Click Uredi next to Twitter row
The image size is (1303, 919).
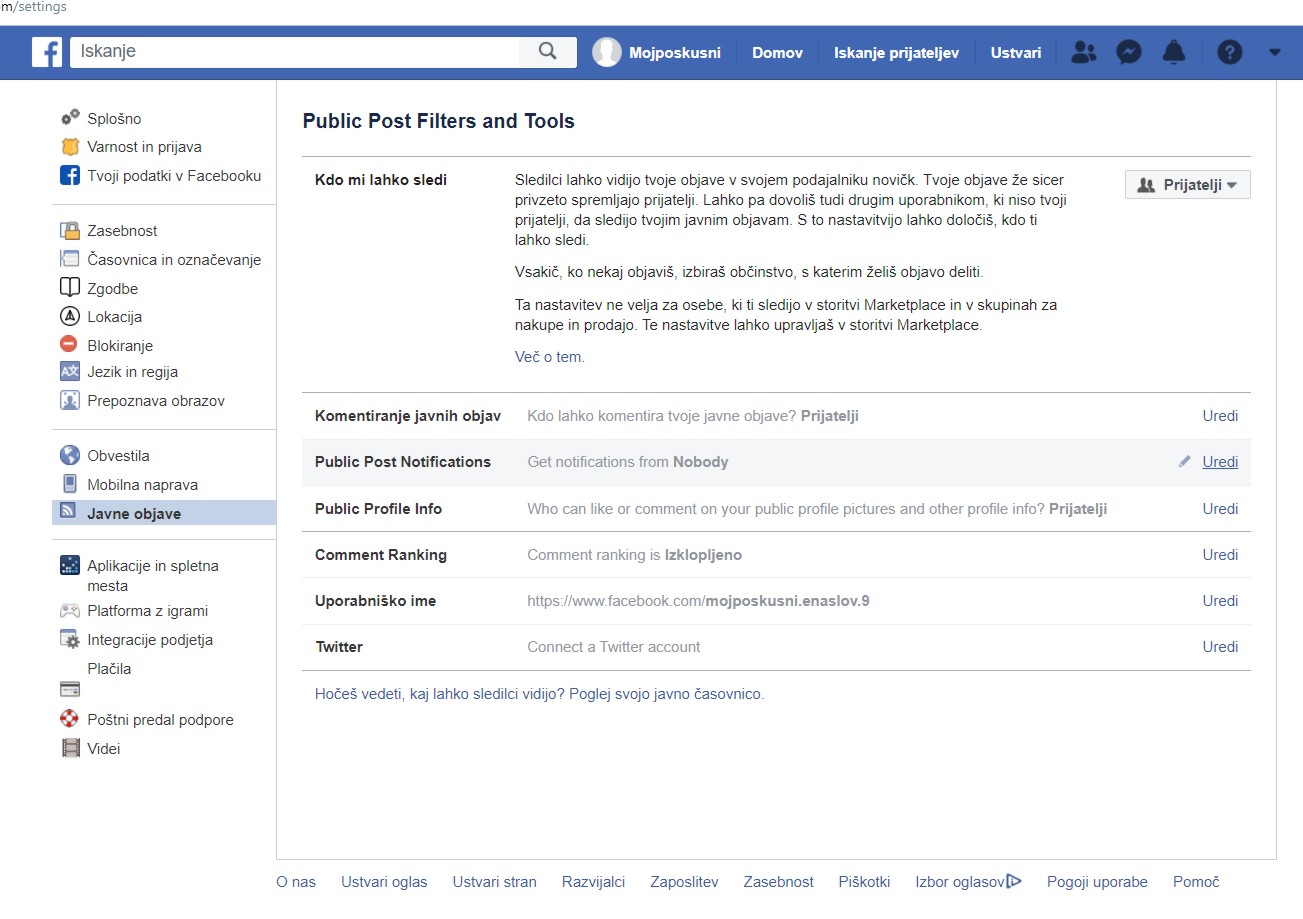click(x=1220, y=647)
